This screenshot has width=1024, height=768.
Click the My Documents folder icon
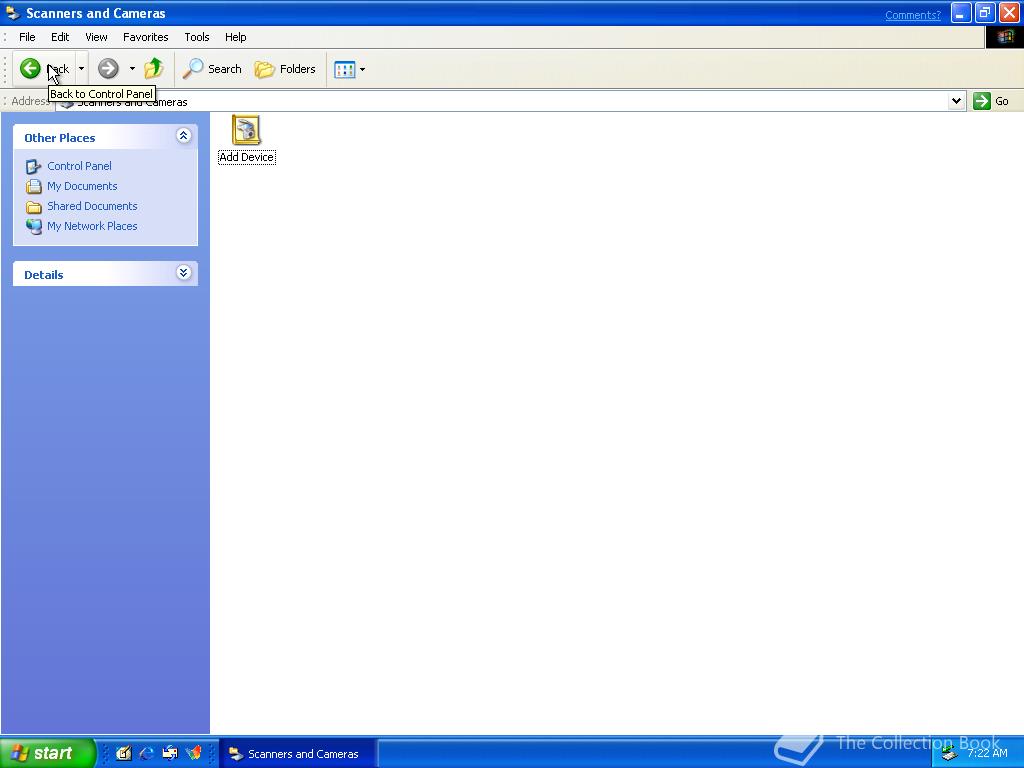33,187
